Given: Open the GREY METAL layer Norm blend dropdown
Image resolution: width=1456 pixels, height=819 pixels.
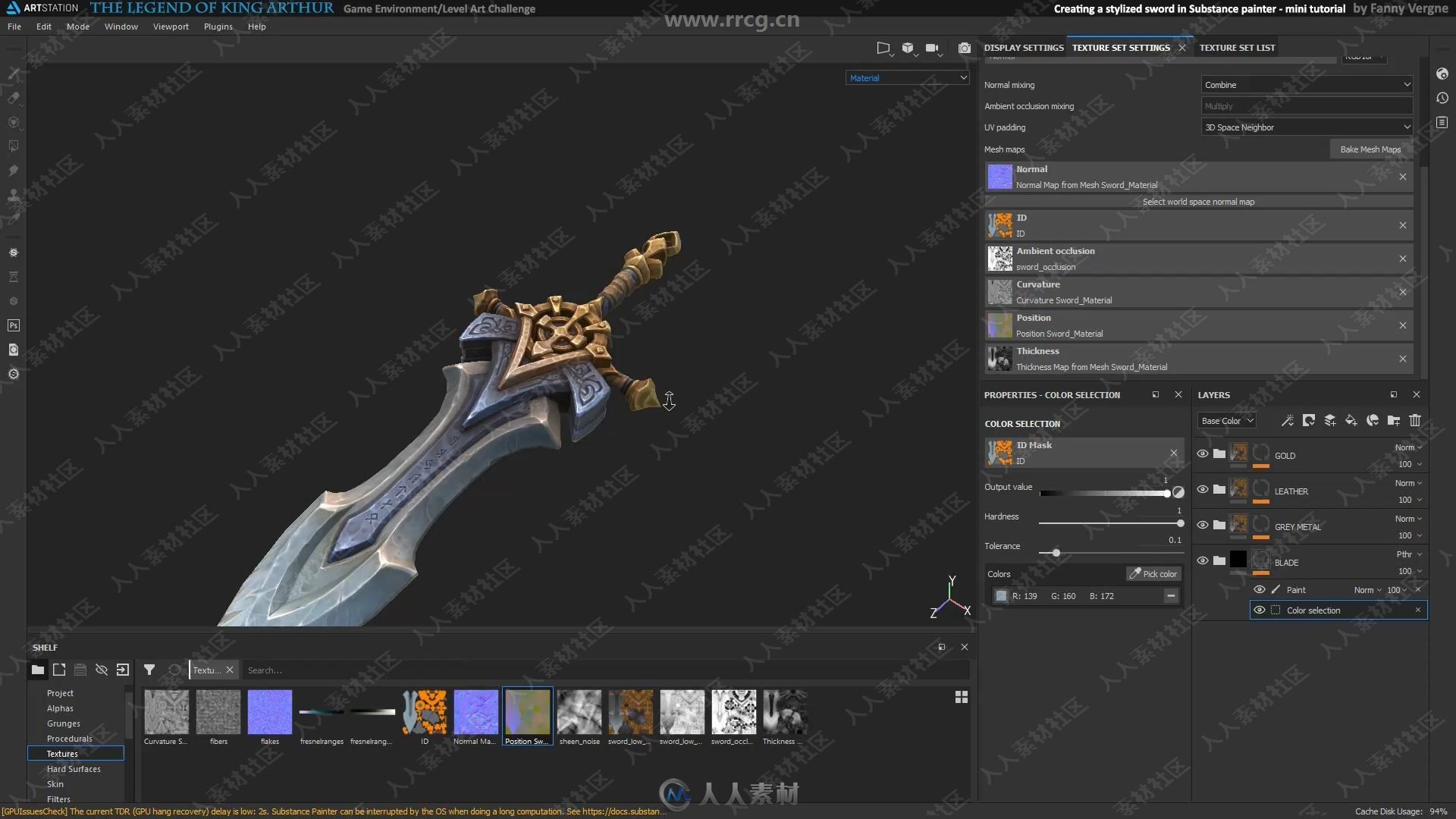Looking at the screenshot, I should (x=1408, y=519).
